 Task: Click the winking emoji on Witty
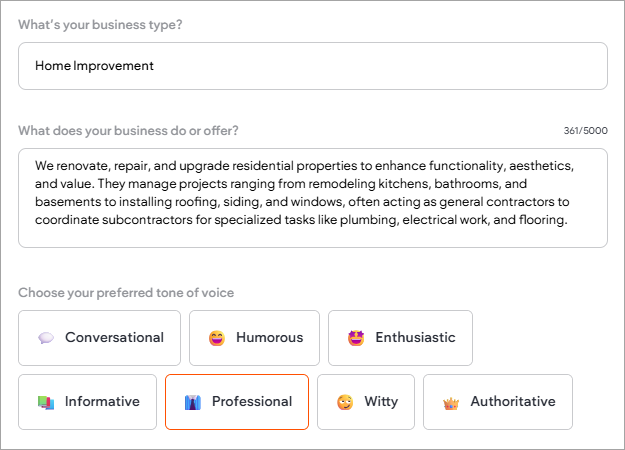point(345,402)
